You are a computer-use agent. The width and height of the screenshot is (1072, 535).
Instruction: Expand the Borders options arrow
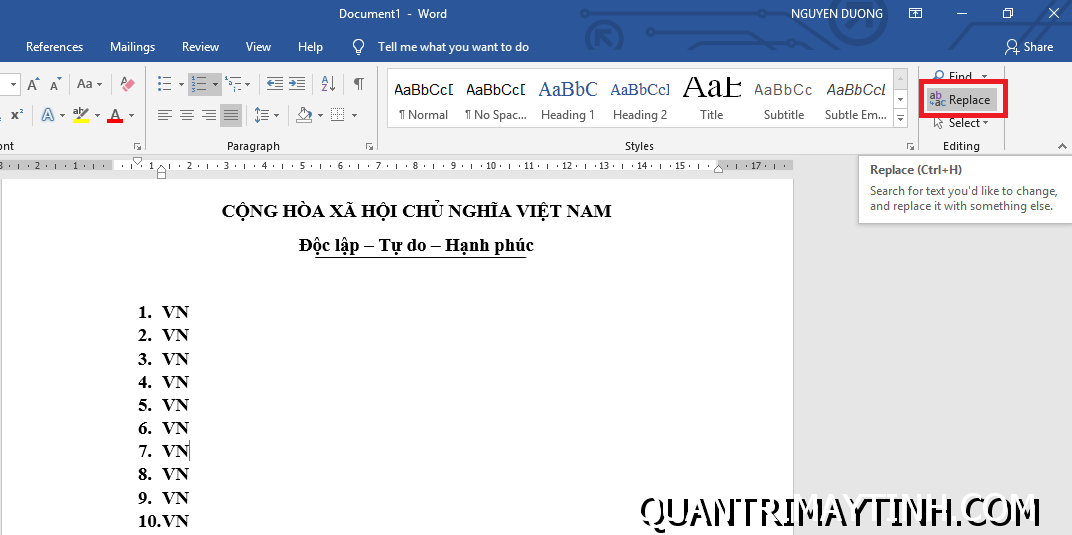tap(354, 115)
